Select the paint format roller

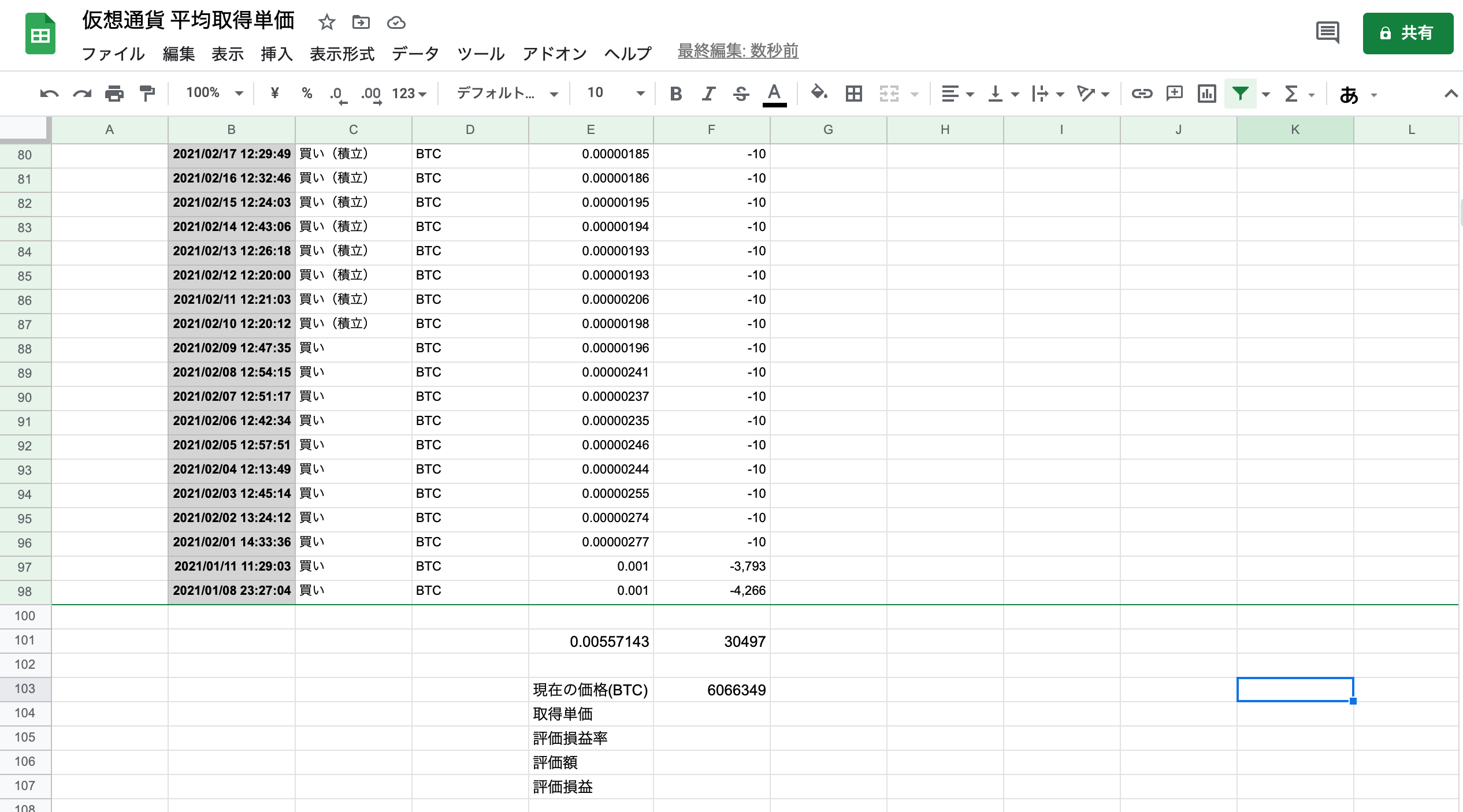147,94
